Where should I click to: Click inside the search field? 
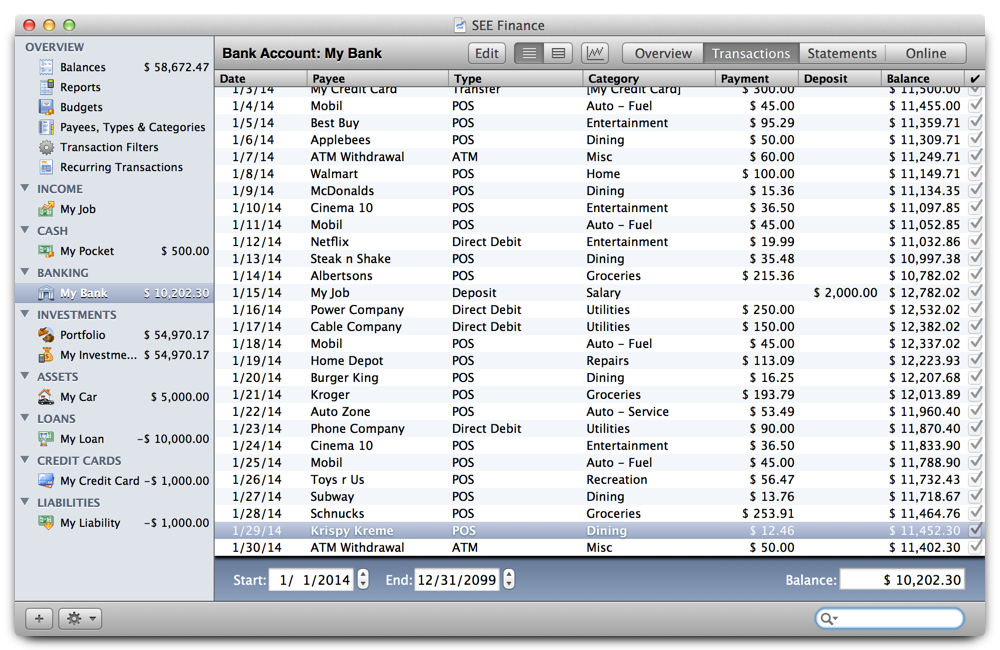[x=888, y=618]
